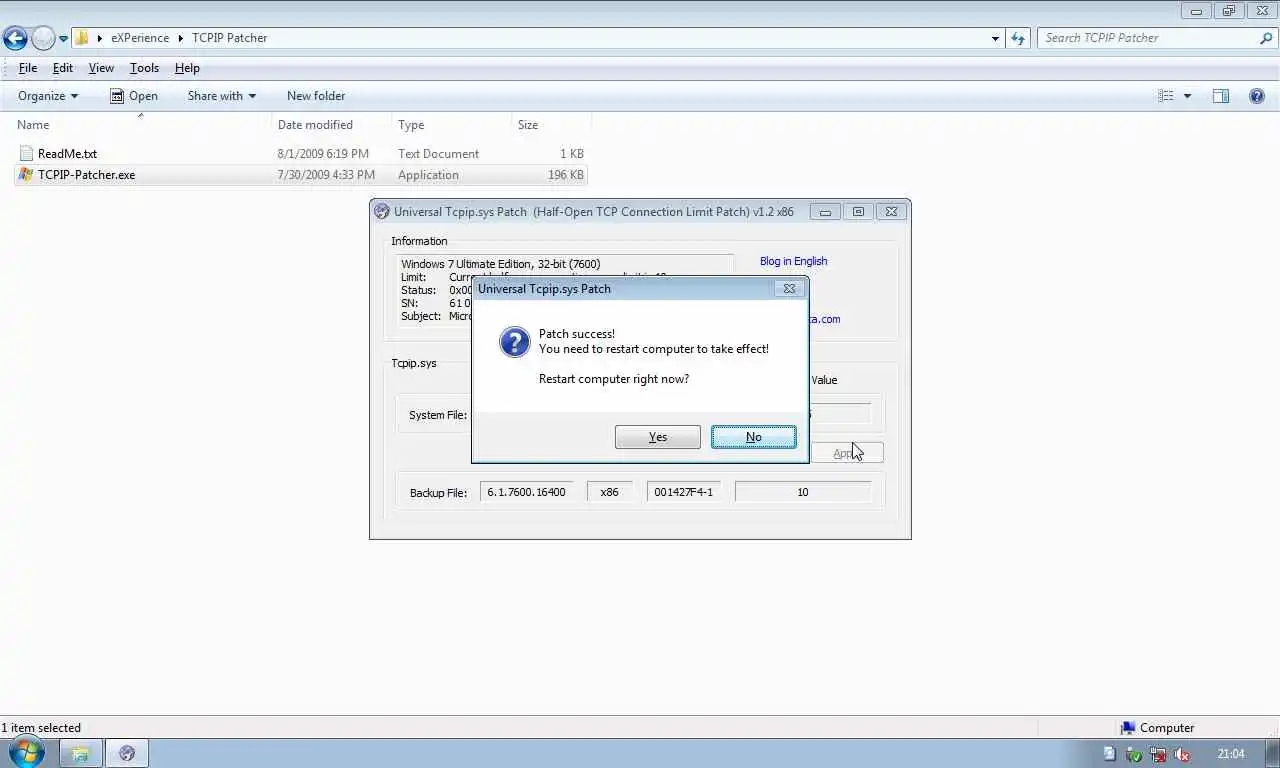Click the Windows Start orb
Viewport: 1280px width, 768px height.
click(x=26, y=753)
